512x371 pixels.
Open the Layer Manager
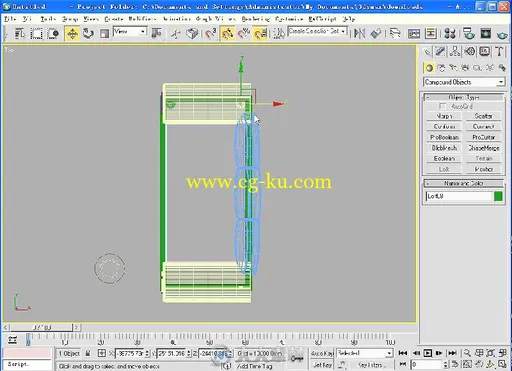click(395, 33)
